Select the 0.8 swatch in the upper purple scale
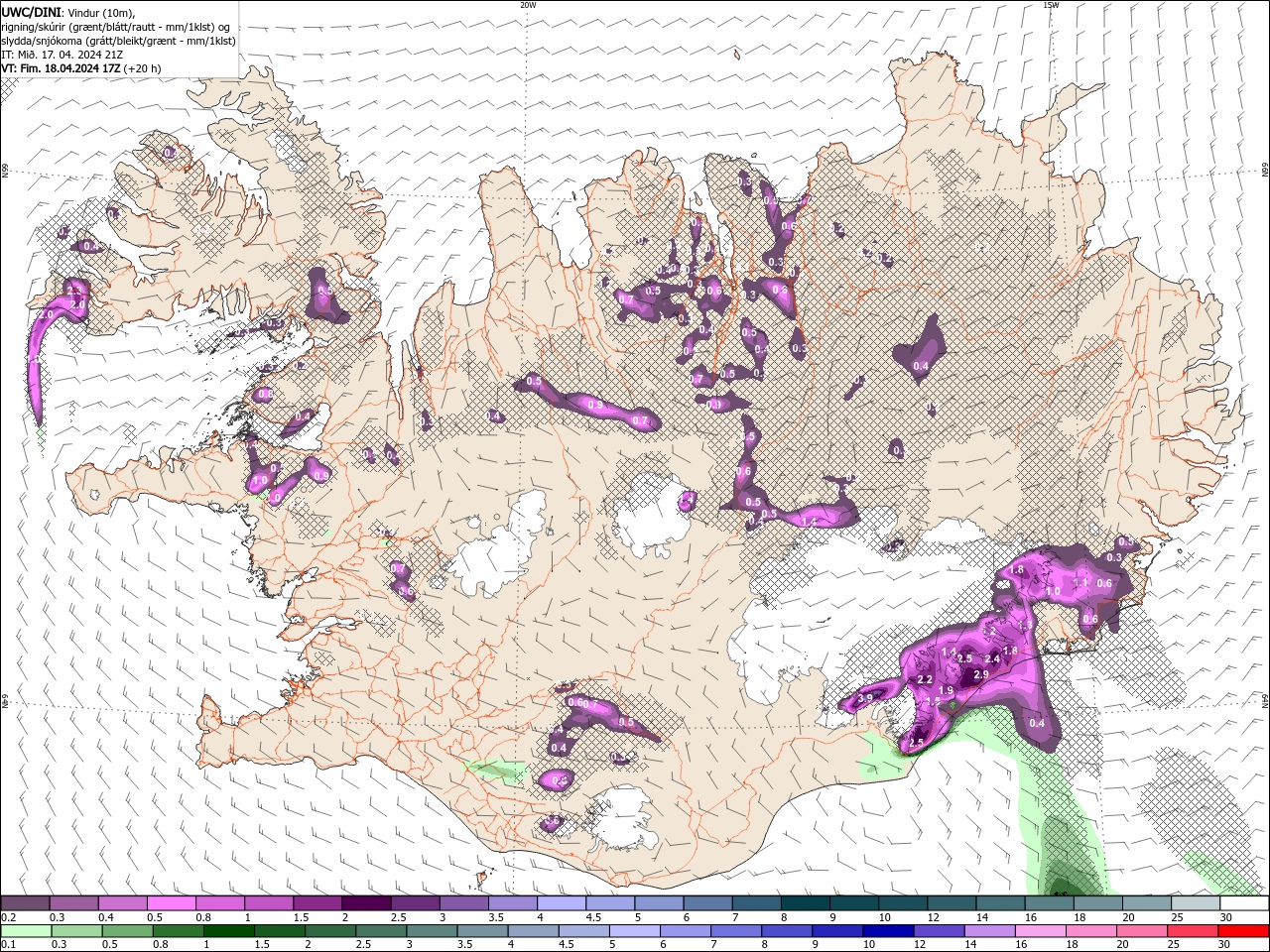The width and height of the screenshot is (1270, 952). click(219, 903)
